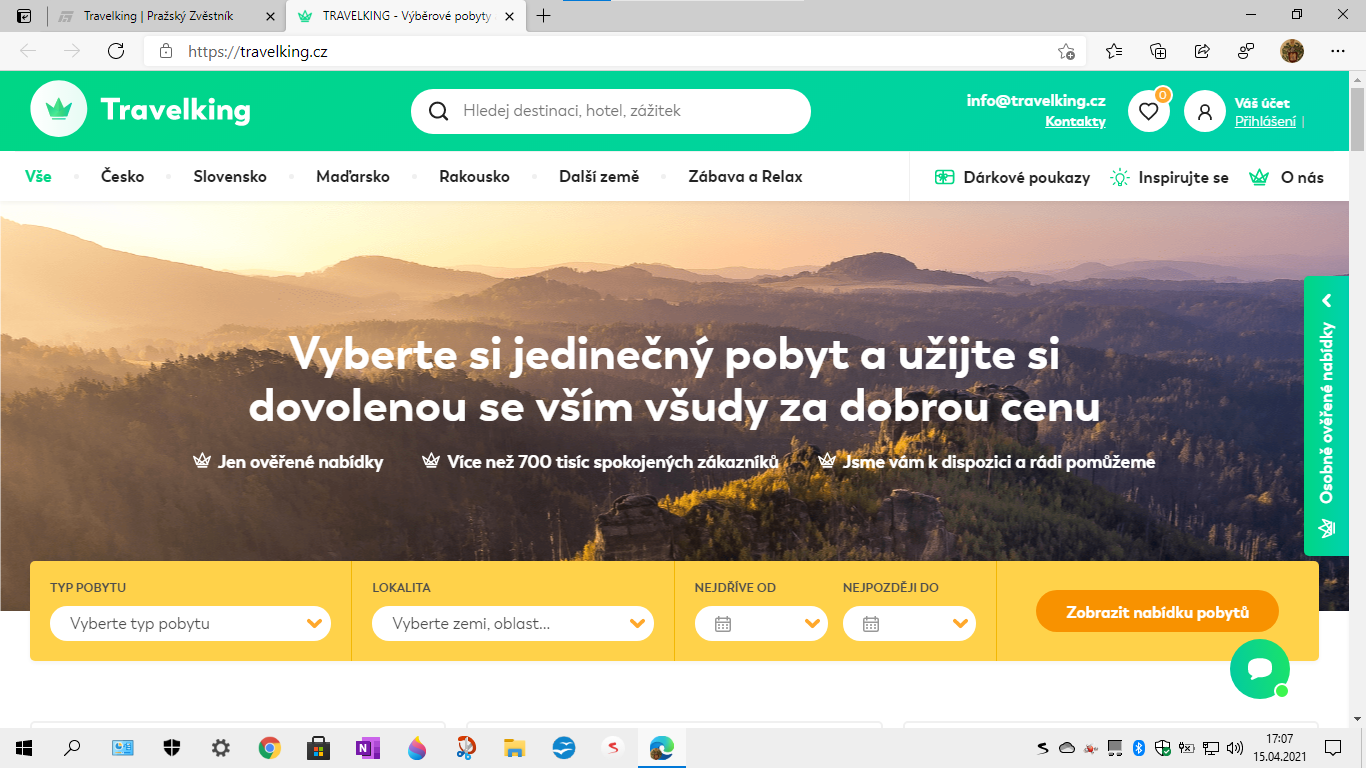Open favorites via the heart icon
The image size is (1366, 768).
point(1148,111)
